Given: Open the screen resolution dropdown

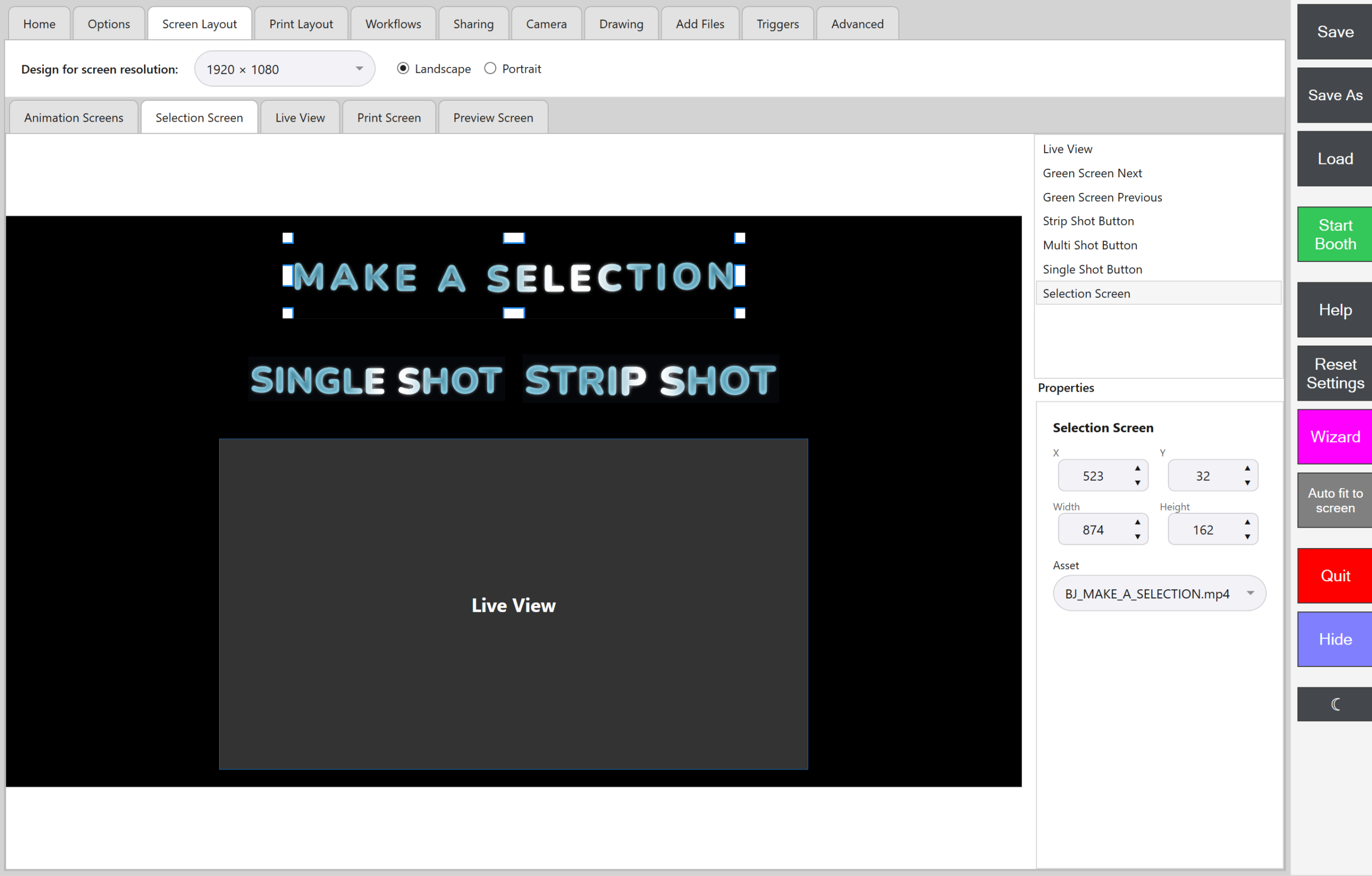Looking at the screenshot, I should pos(284,69).
